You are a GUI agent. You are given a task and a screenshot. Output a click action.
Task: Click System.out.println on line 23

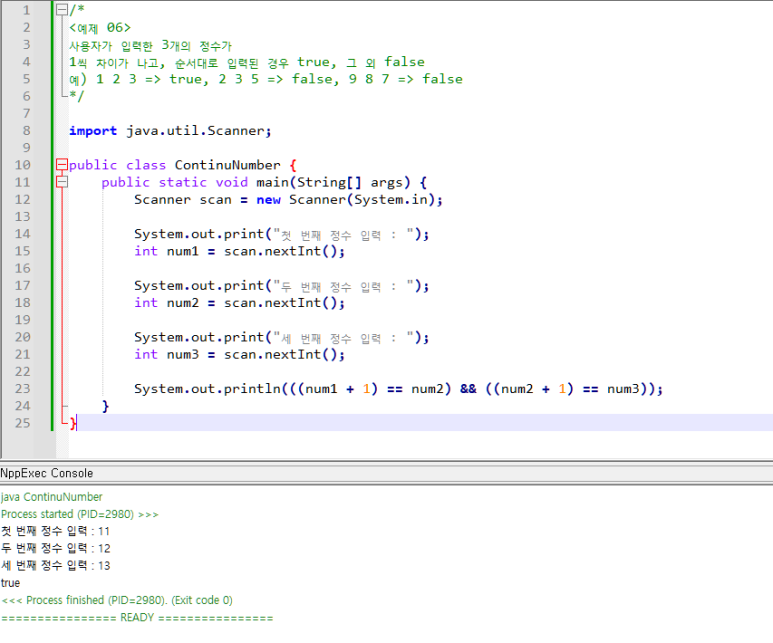(x=207, y=389)
